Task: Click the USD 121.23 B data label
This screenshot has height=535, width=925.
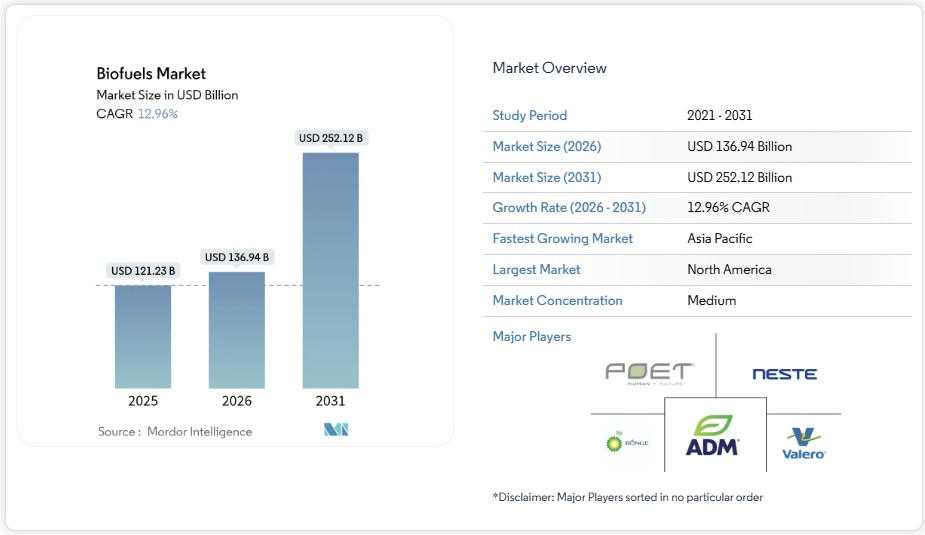Action: coord(143,271)
